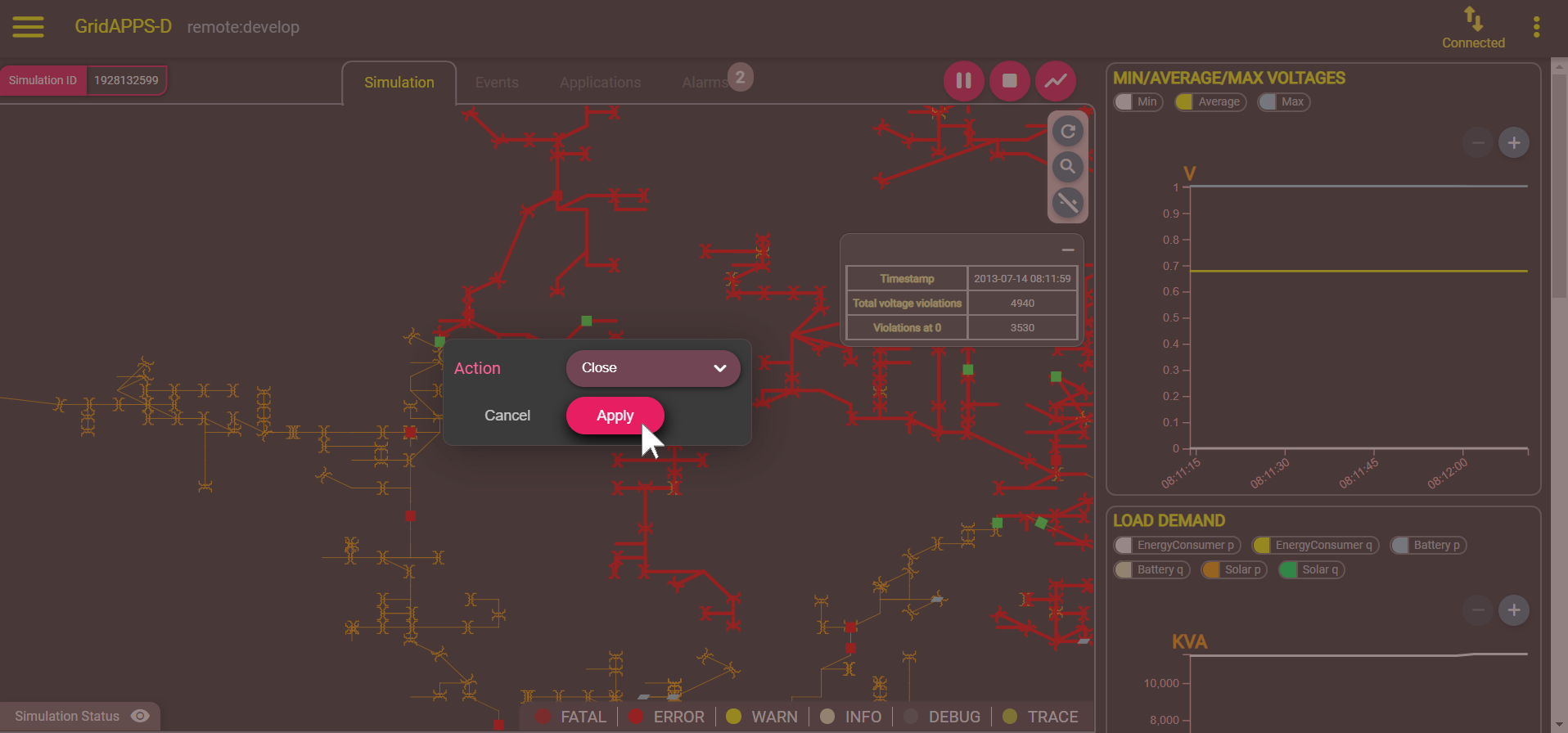This screenshot has width=1568, height=733.
Task: Filter log by WARN level
Action: [762, 717]
